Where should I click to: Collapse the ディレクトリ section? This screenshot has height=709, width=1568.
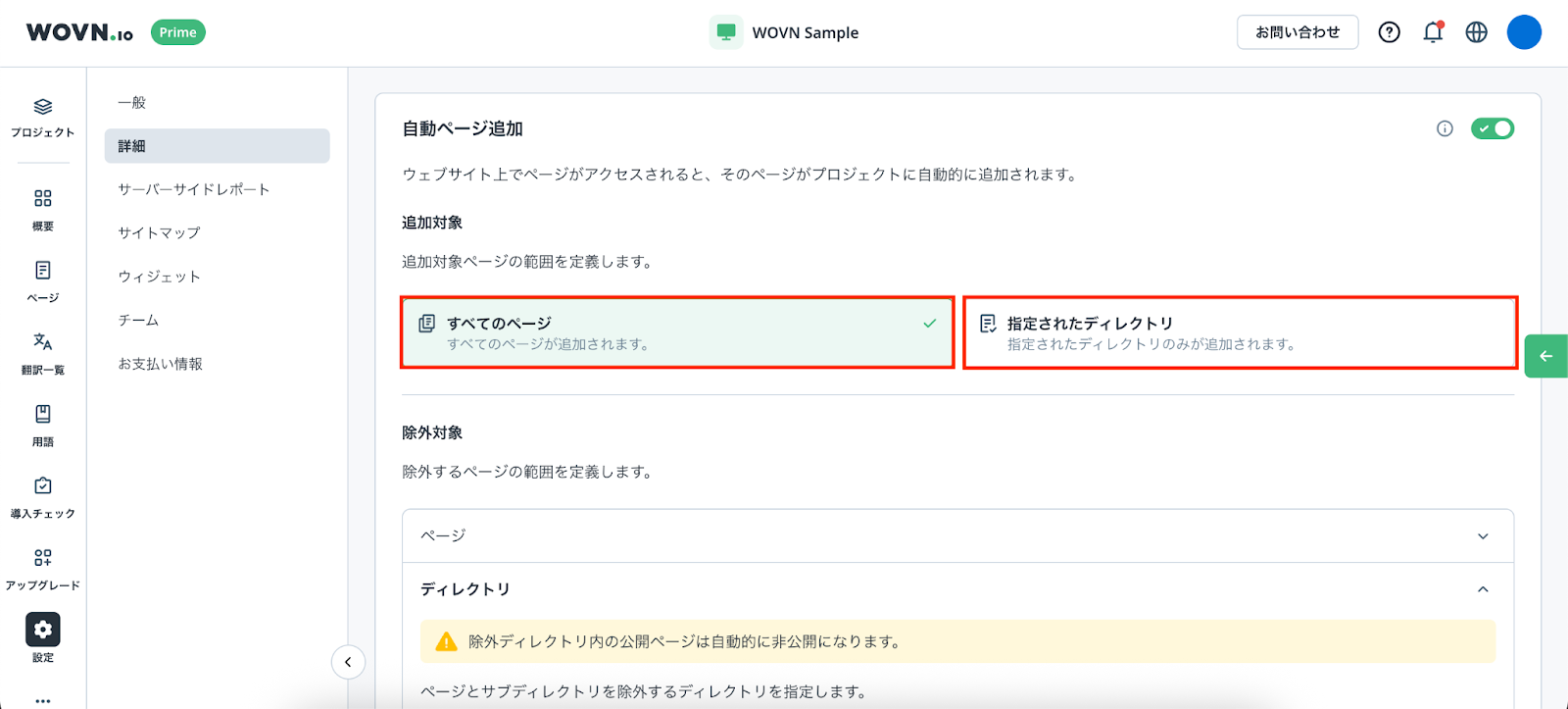(x=1482, y=589)
